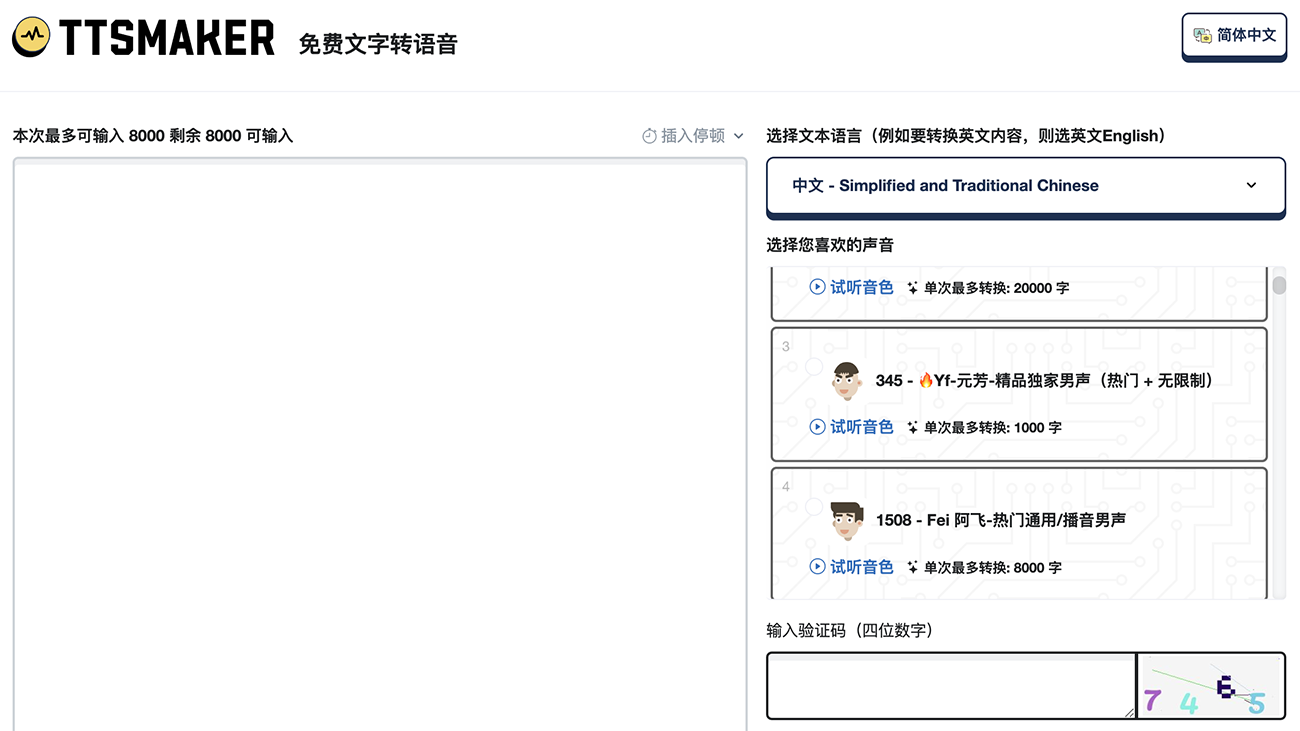This screenshot has height=731, width=1300.
Task: Click the sparkle icon beside 单次最多转换: 1000 字
Action: (912, 428)
